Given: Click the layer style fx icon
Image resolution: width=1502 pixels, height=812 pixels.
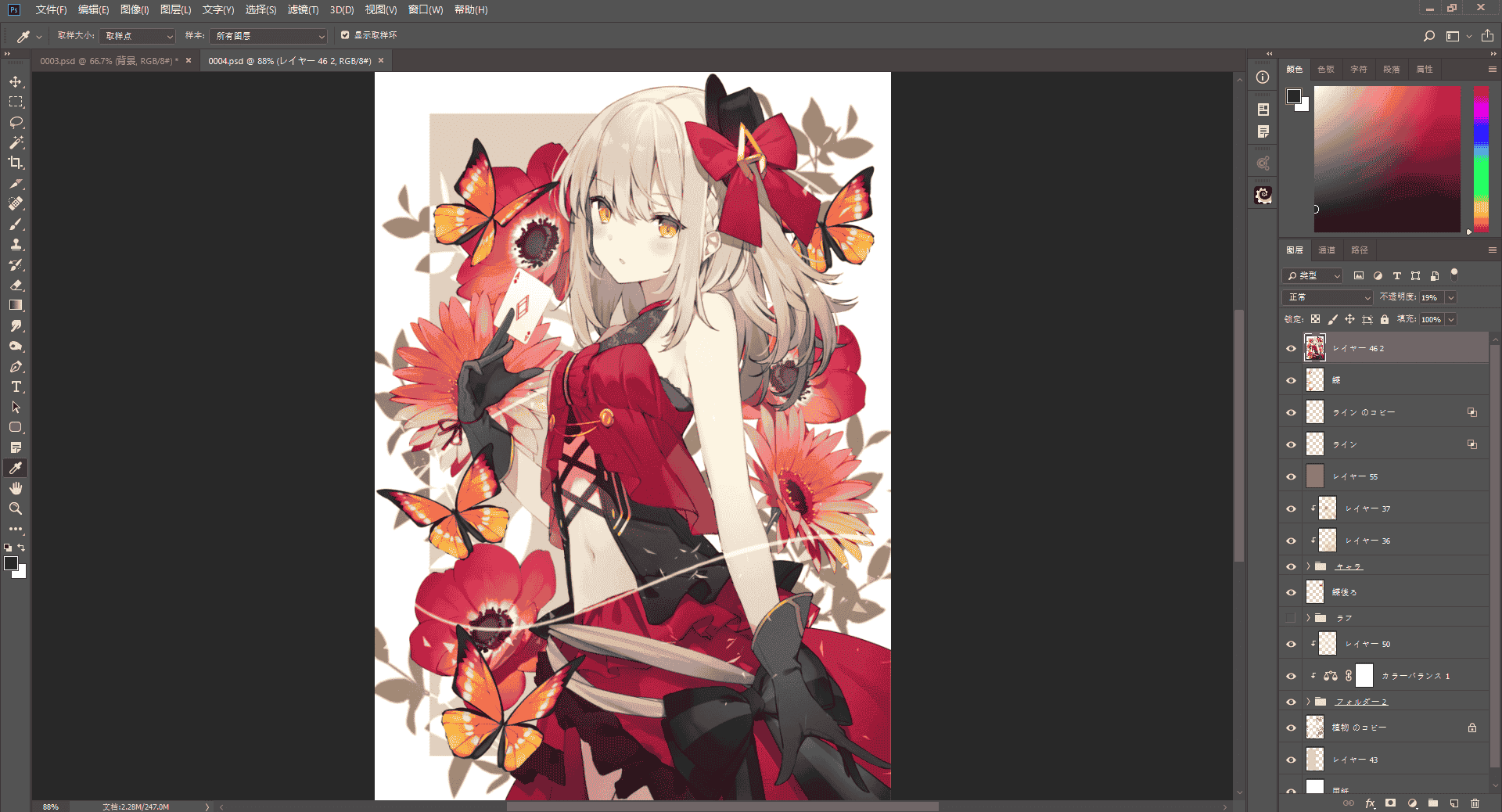Looking at the screenshot, I should [1370, 803].
